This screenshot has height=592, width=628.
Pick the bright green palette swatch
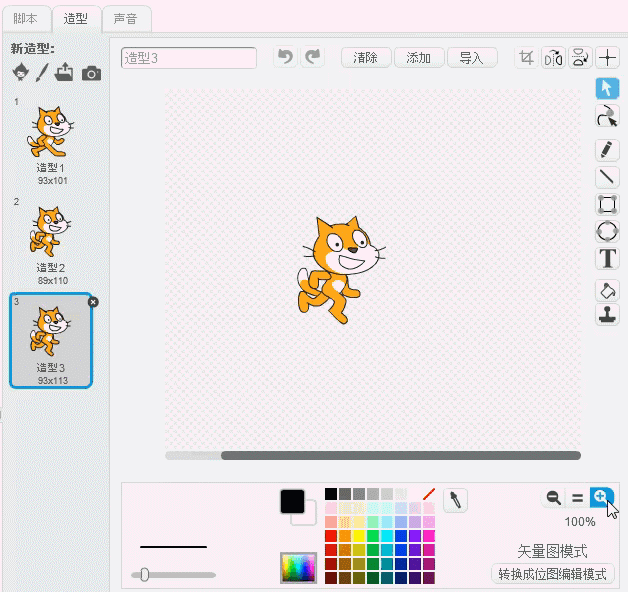click(x=372, y=536)
